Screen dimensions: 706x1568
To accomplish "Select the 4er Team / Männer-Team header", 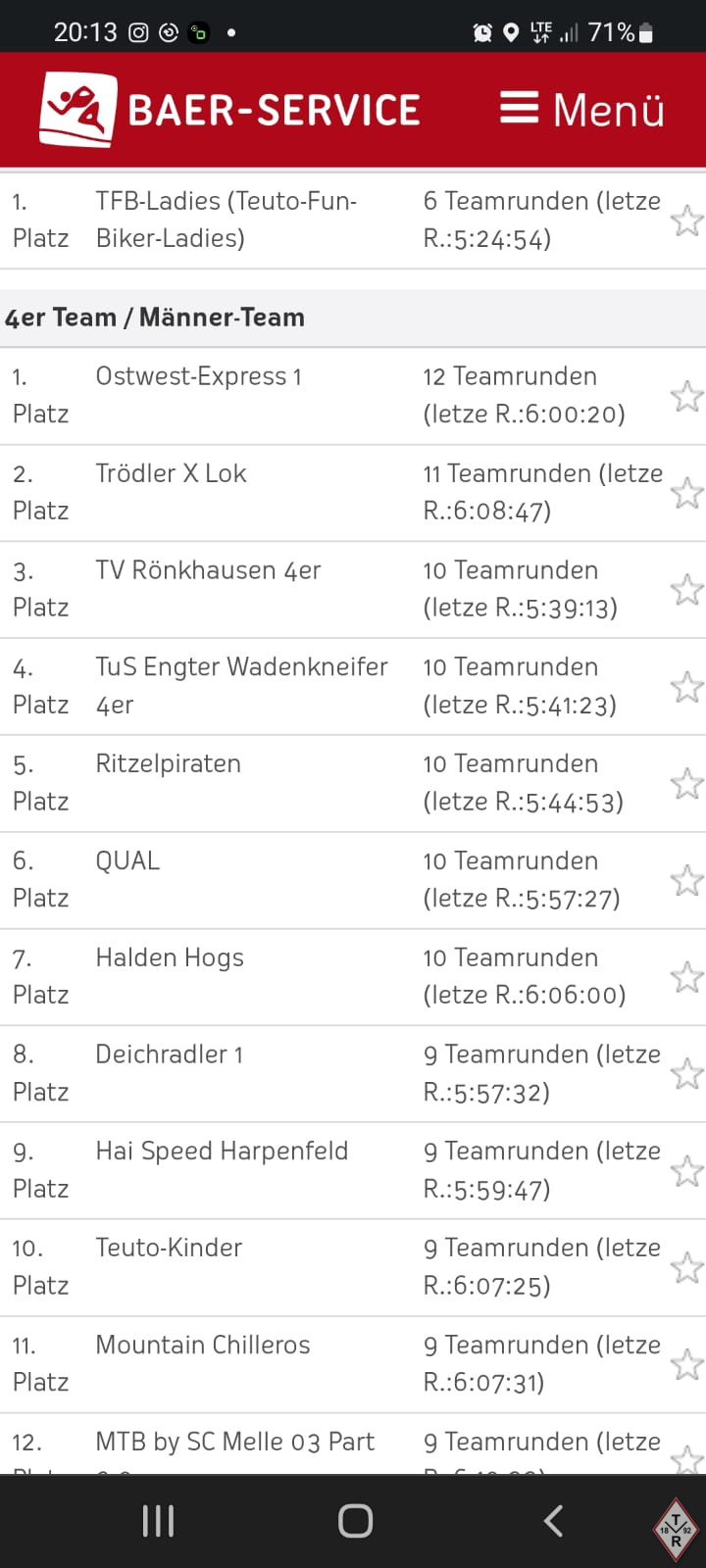I will (x=155, y=318).
